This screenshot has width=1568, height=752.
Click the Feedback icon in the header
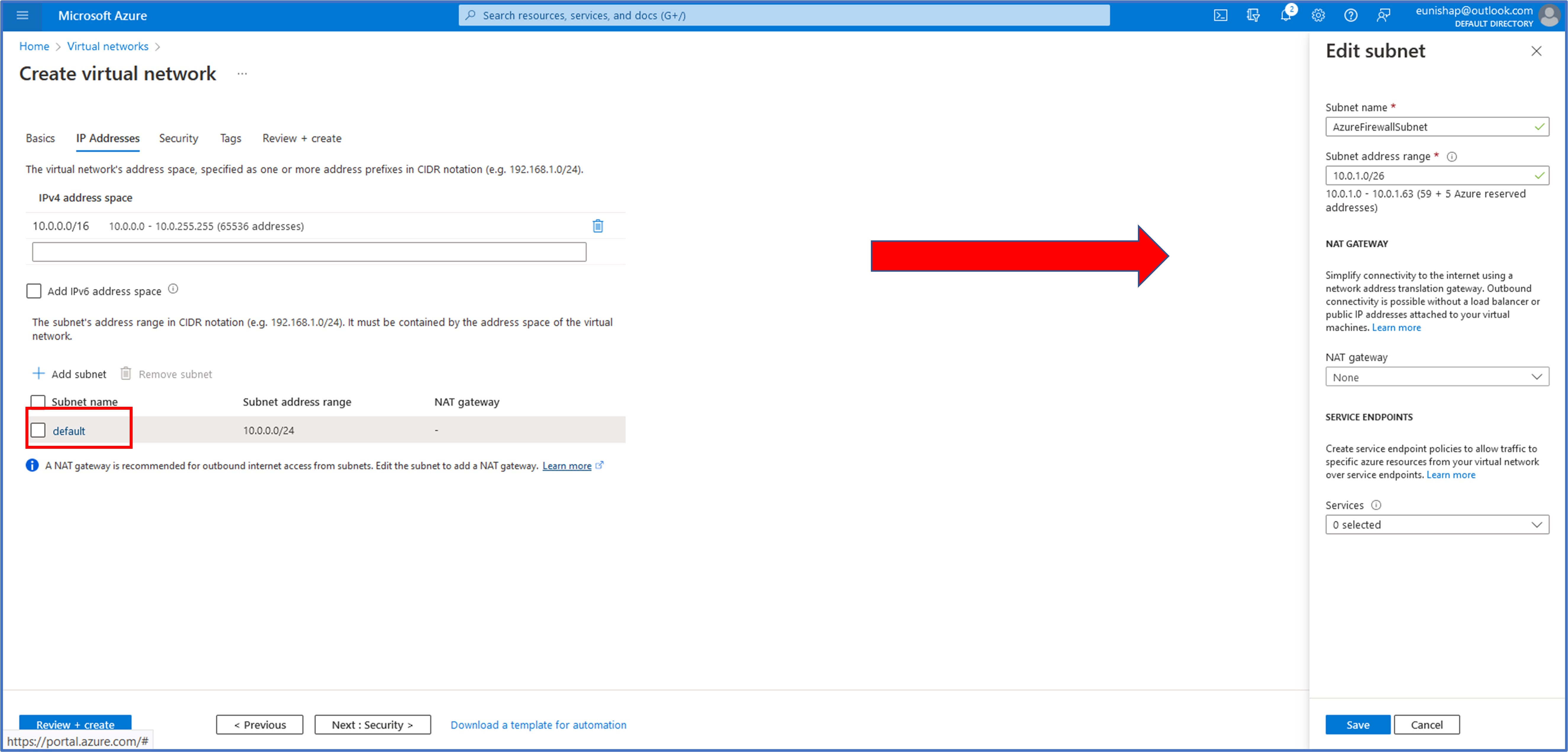coord(1383,15)
